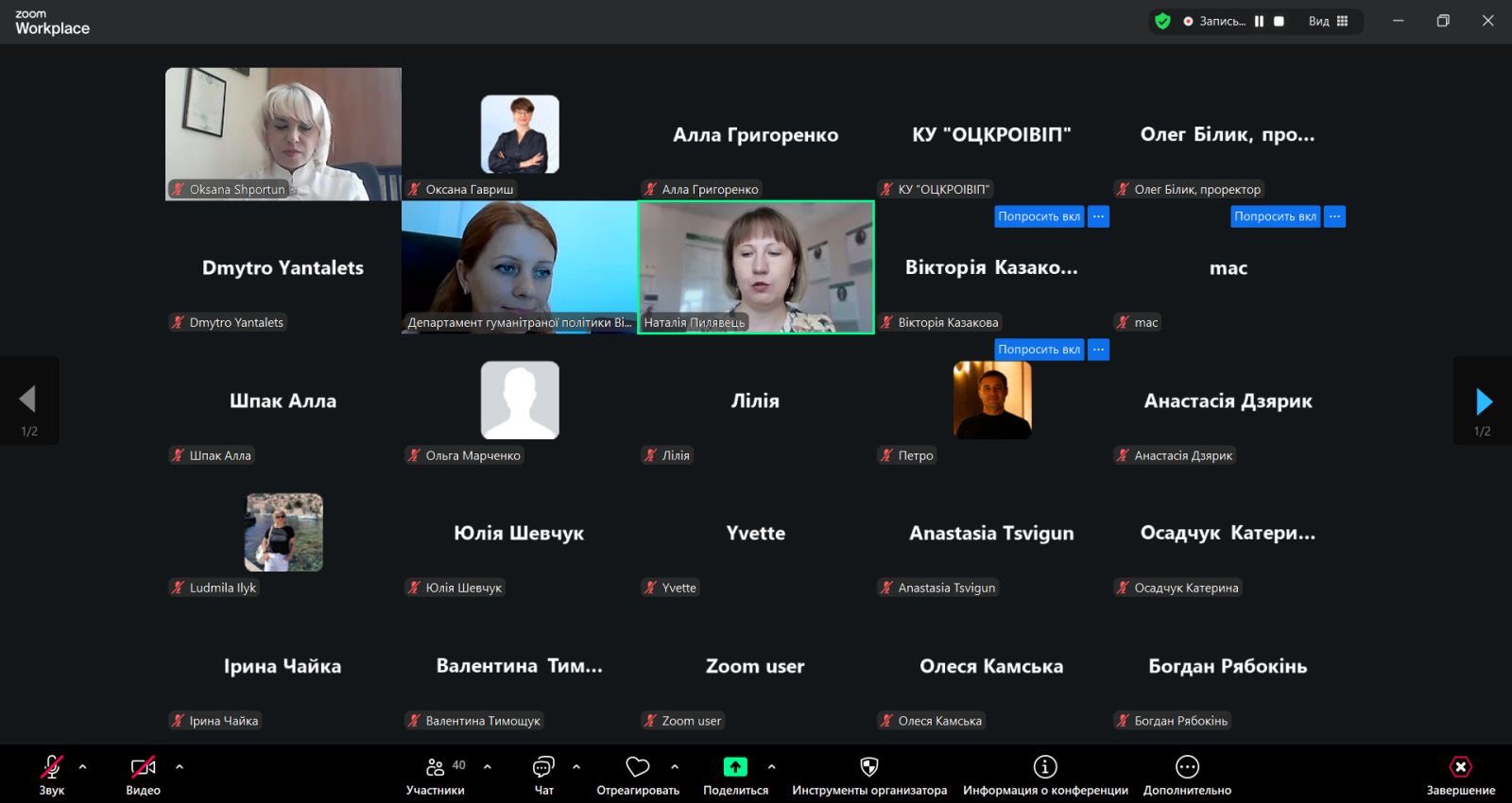1512x803 pixels.
Task: Expand the share options arrow
Action: click(771, 767)
